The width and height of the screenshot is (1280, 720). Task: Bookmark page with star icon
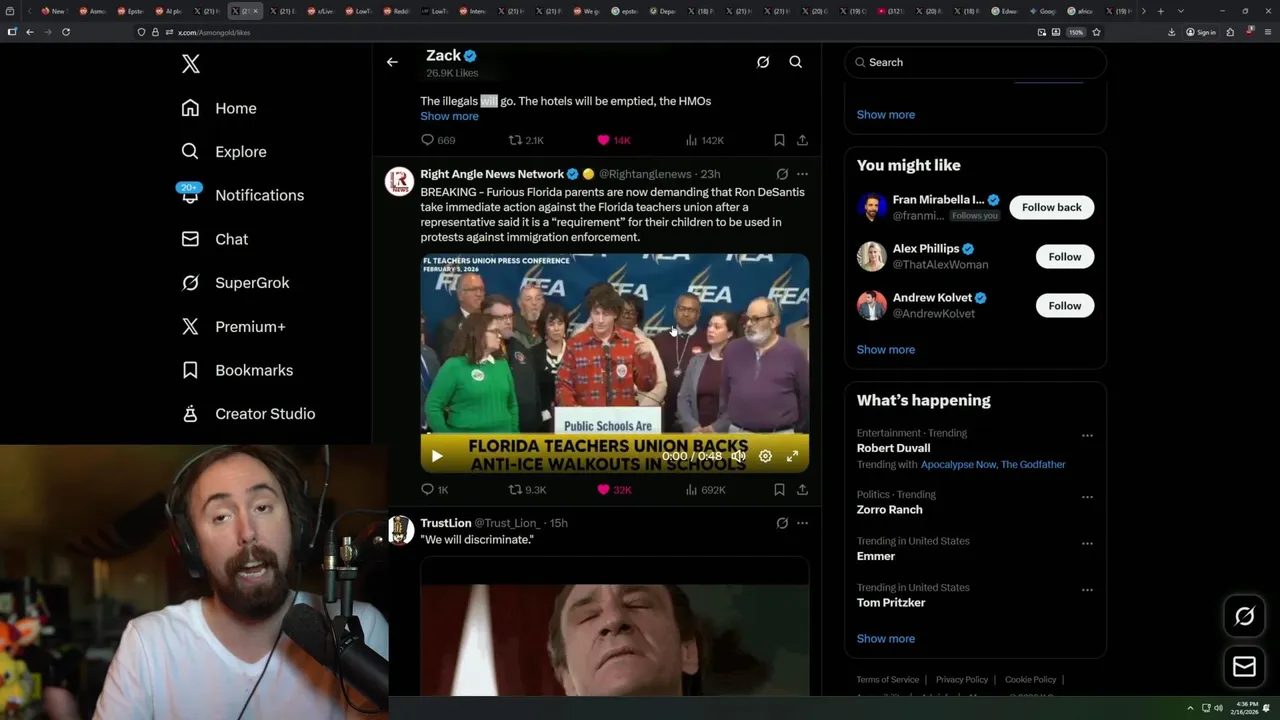[1096, 32]
